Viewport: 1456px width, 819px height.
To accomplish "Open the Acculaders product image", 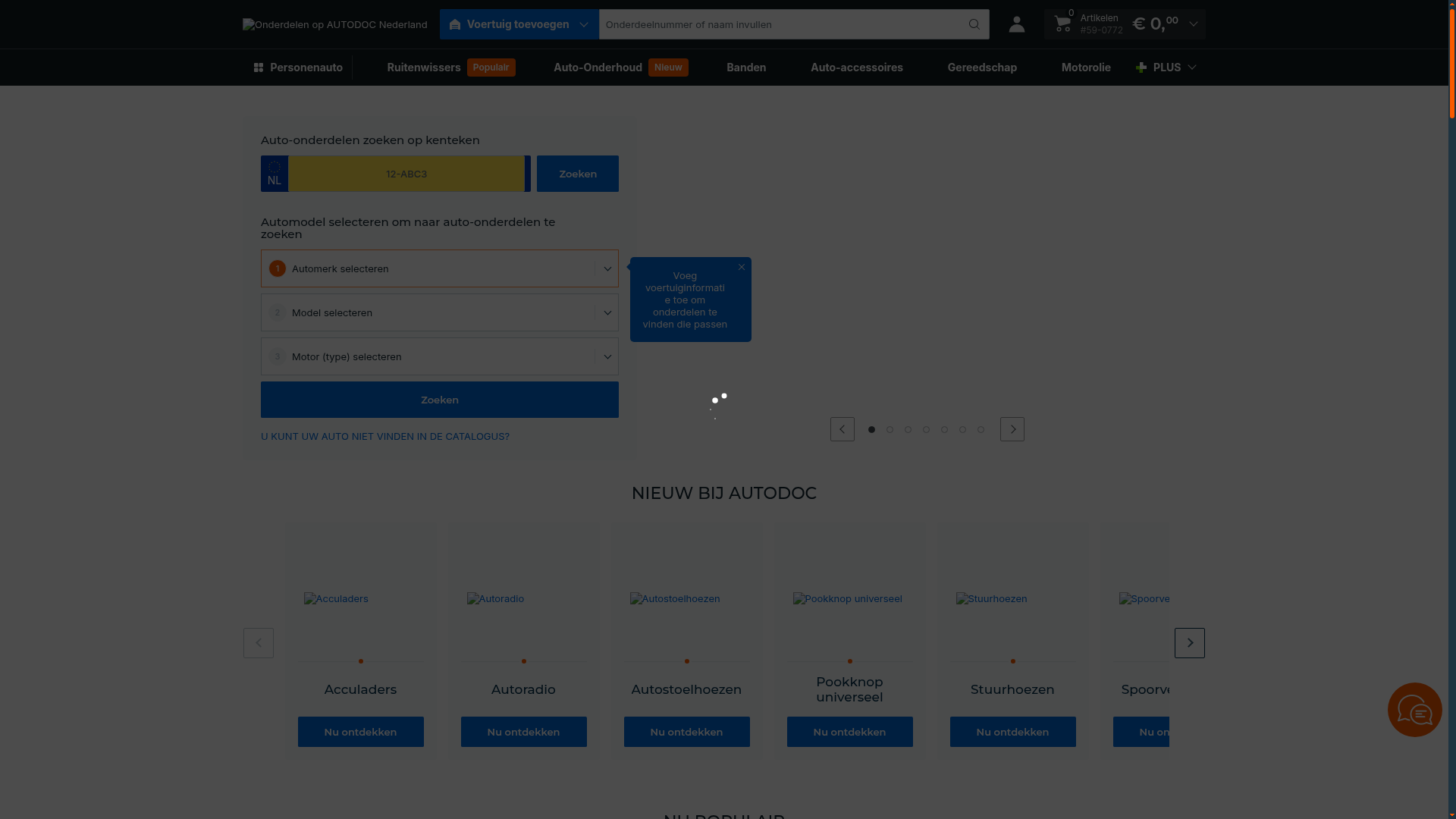I will tap(336, 599).
